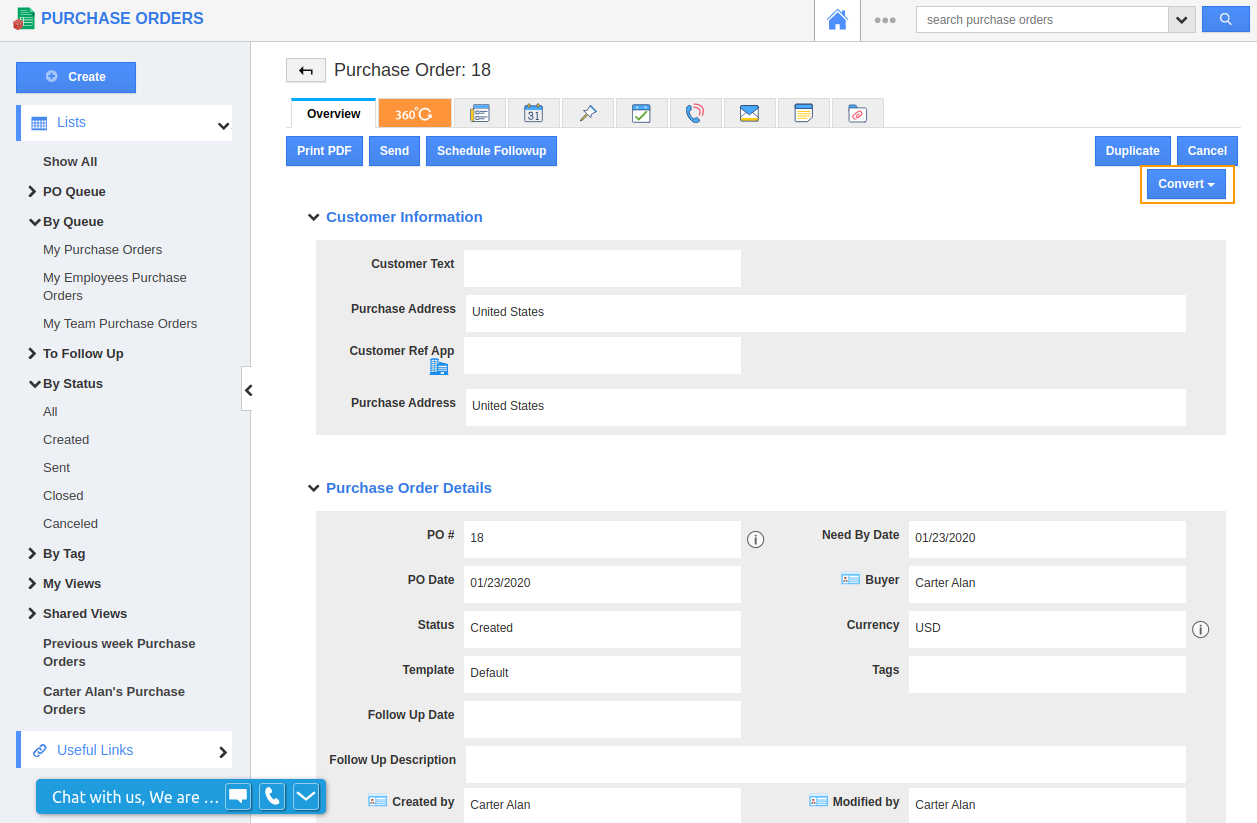Open the call logs phone tab
The width and height of the screenshot is (1257, 823).
695,114
